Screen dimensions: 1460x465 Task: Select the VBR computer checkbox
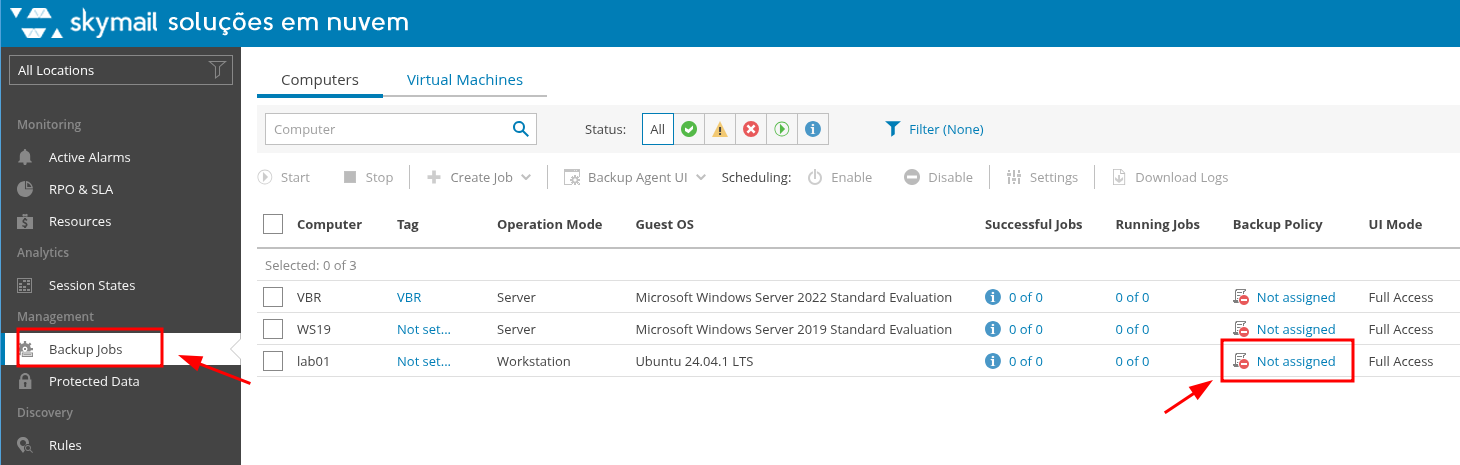273,297
